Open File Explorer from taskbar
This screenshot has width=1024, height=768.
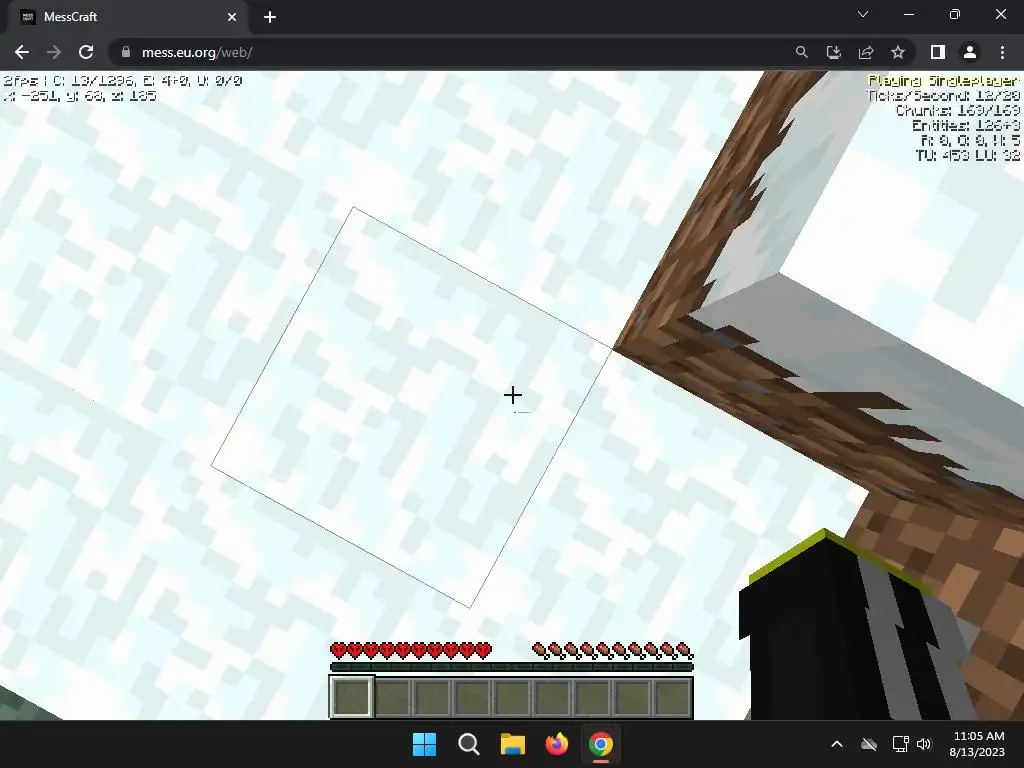[513, 744]
